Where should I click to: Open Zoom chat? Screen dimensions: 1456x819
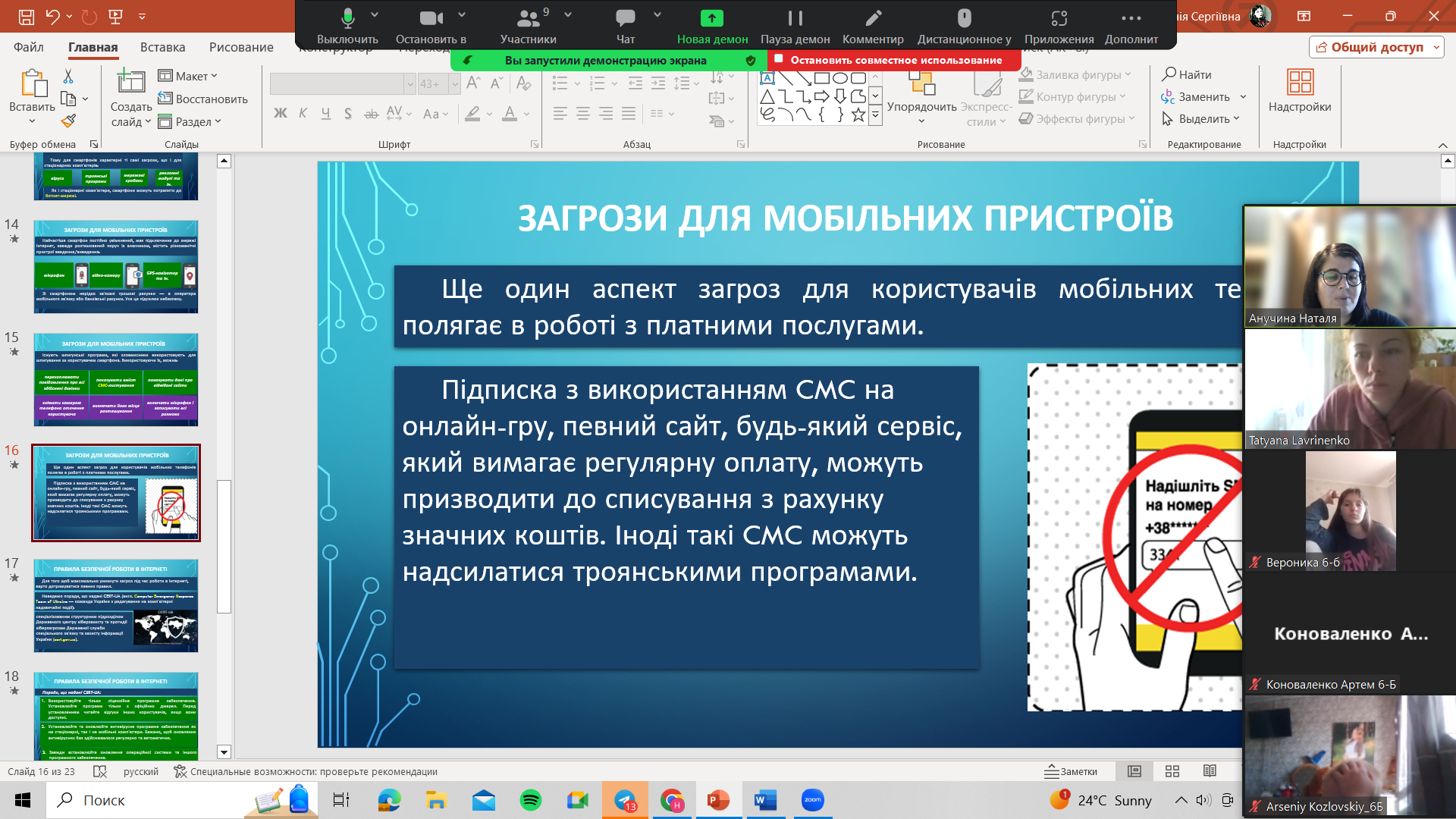coord(626,26)
